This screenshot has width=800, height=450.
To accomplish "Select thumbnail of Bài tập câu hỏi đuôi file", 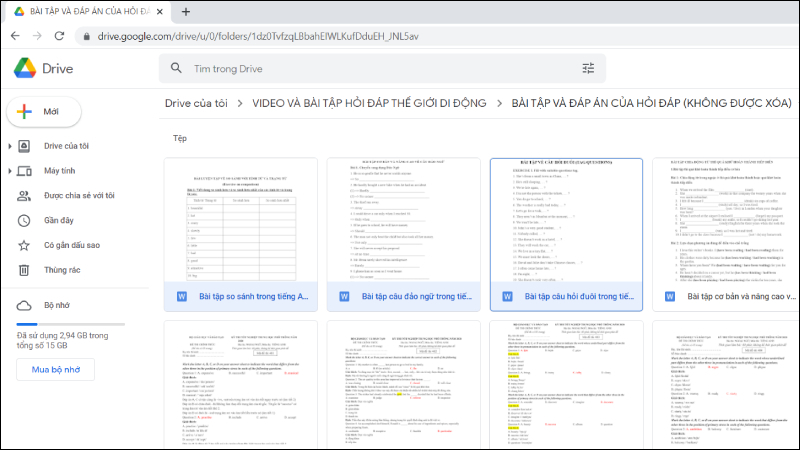I will click(x=566, y=220).
